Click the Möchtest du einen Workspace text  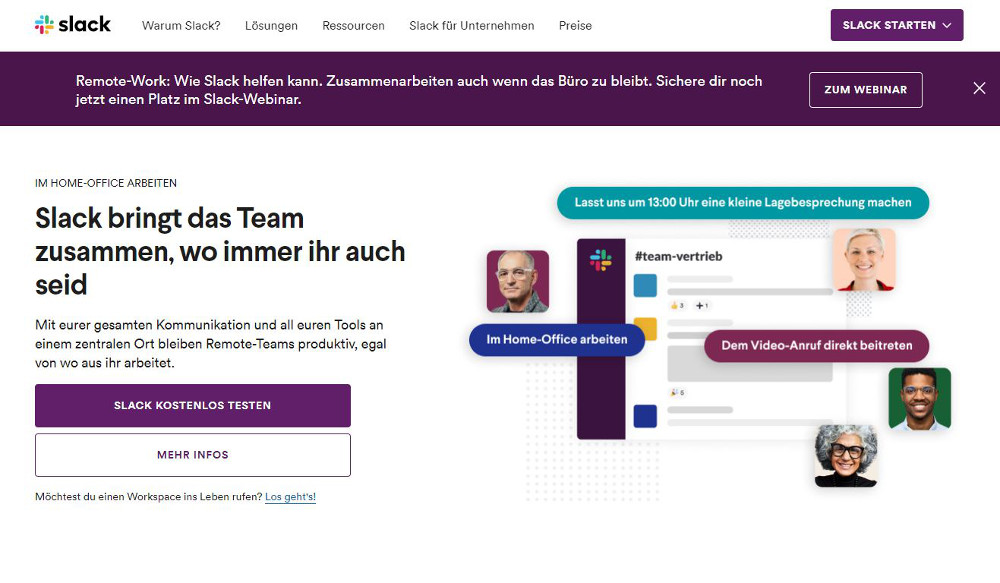[149, 496]
